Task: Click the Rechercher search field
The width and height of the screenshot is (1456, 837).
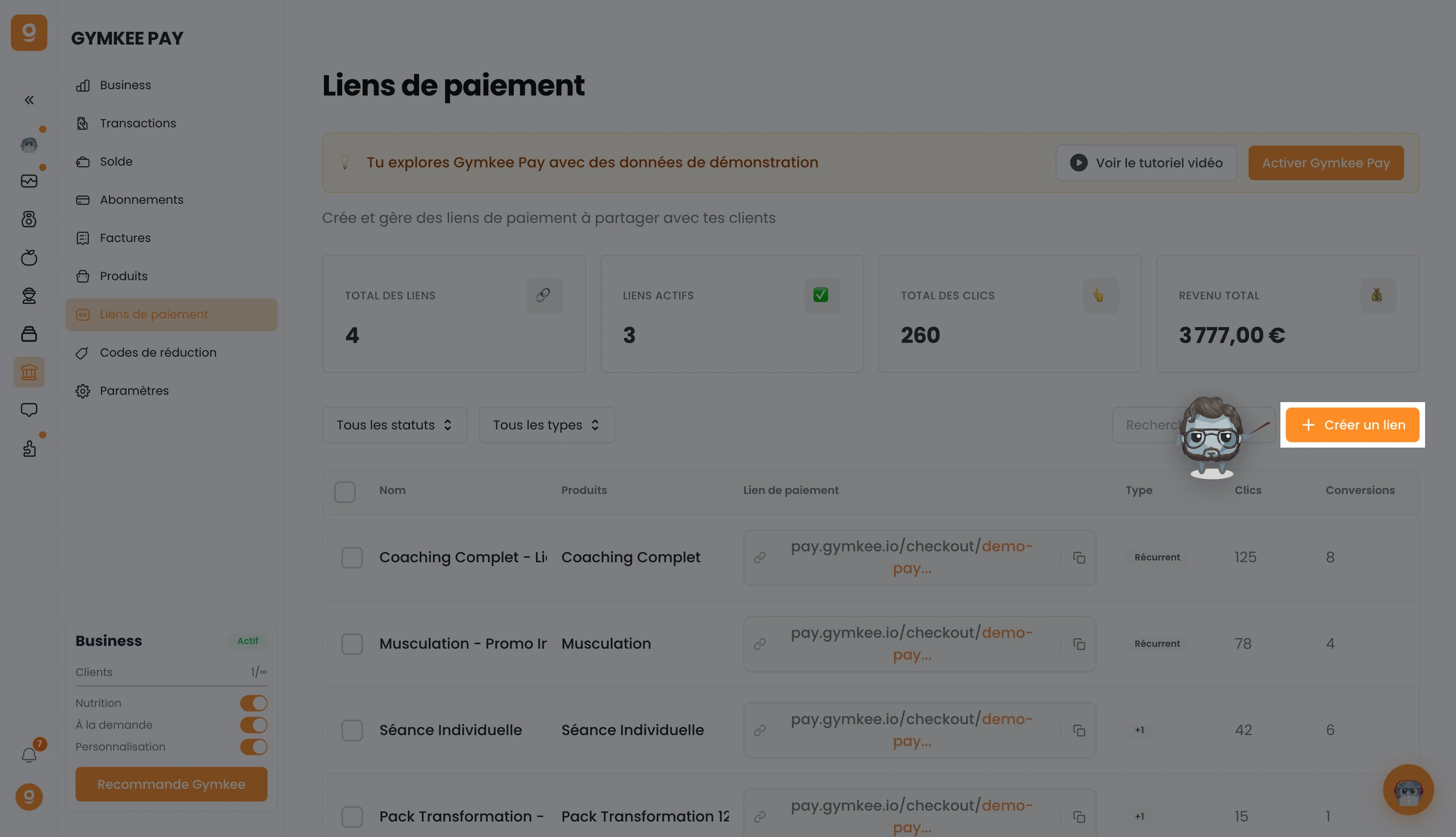Action: click(1193, 425)
